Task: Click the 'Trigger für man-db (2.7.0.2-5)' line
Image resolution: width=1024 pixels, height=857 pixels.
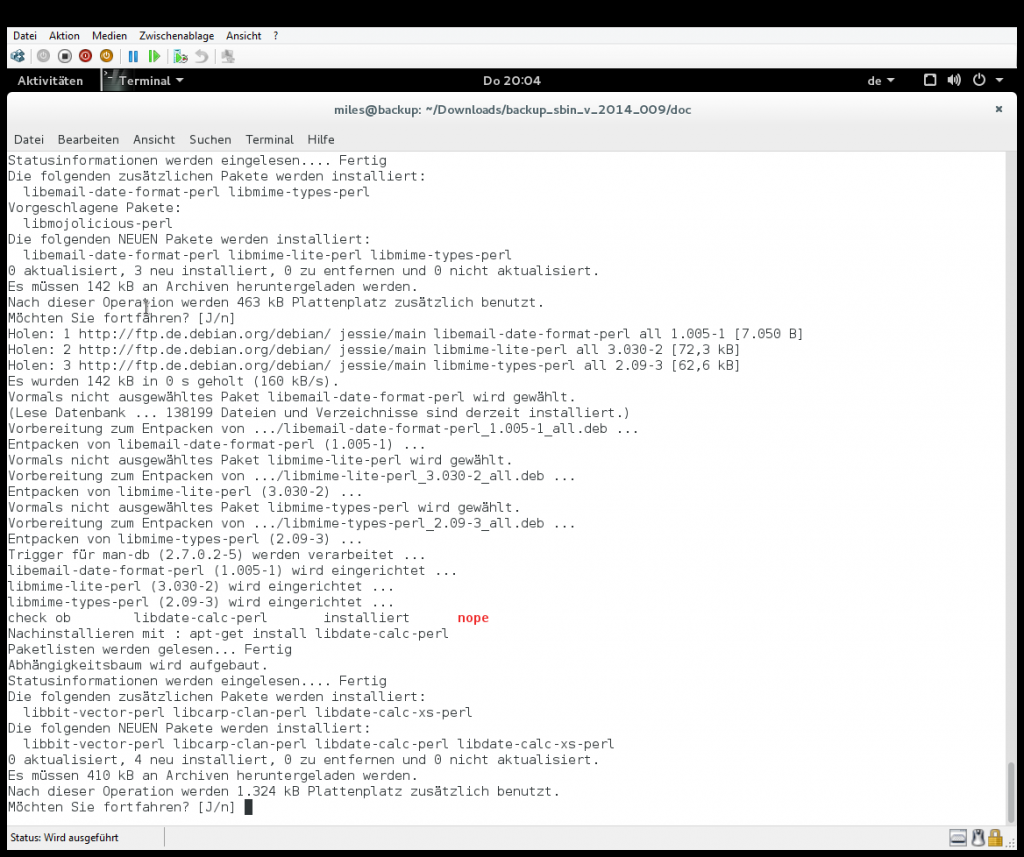Action: coord(216,555)
